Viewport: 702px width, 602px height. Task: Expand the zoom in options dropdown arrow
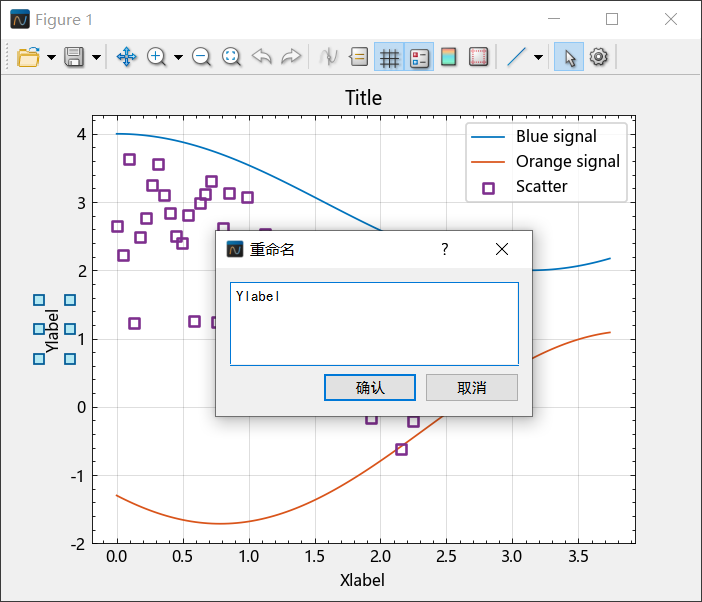(x=178, y=57)
